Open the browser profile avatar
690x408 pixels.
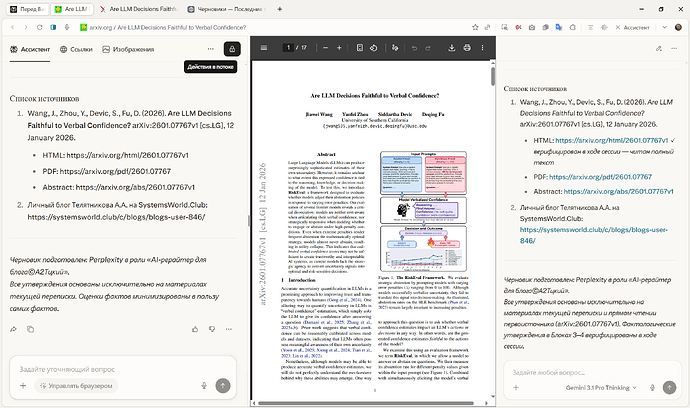(679, 27)
